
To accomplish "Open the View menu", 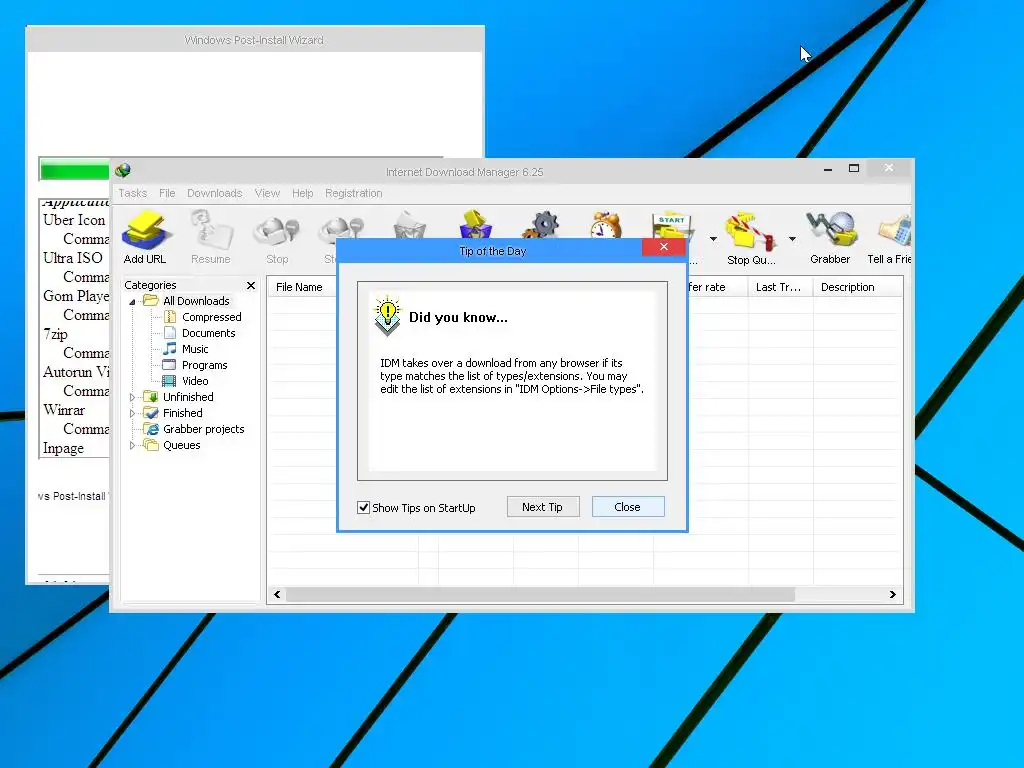I will click(267, 193).
